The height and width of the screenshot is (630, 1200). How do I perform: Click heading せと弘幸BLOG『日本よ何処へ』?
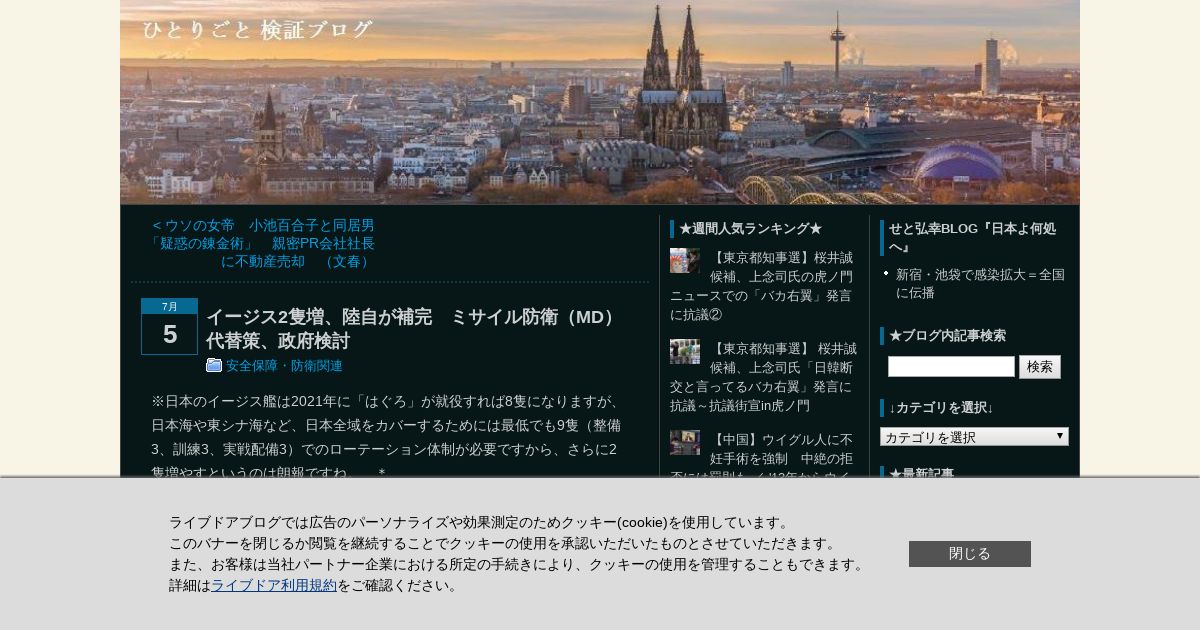point(974,238)
